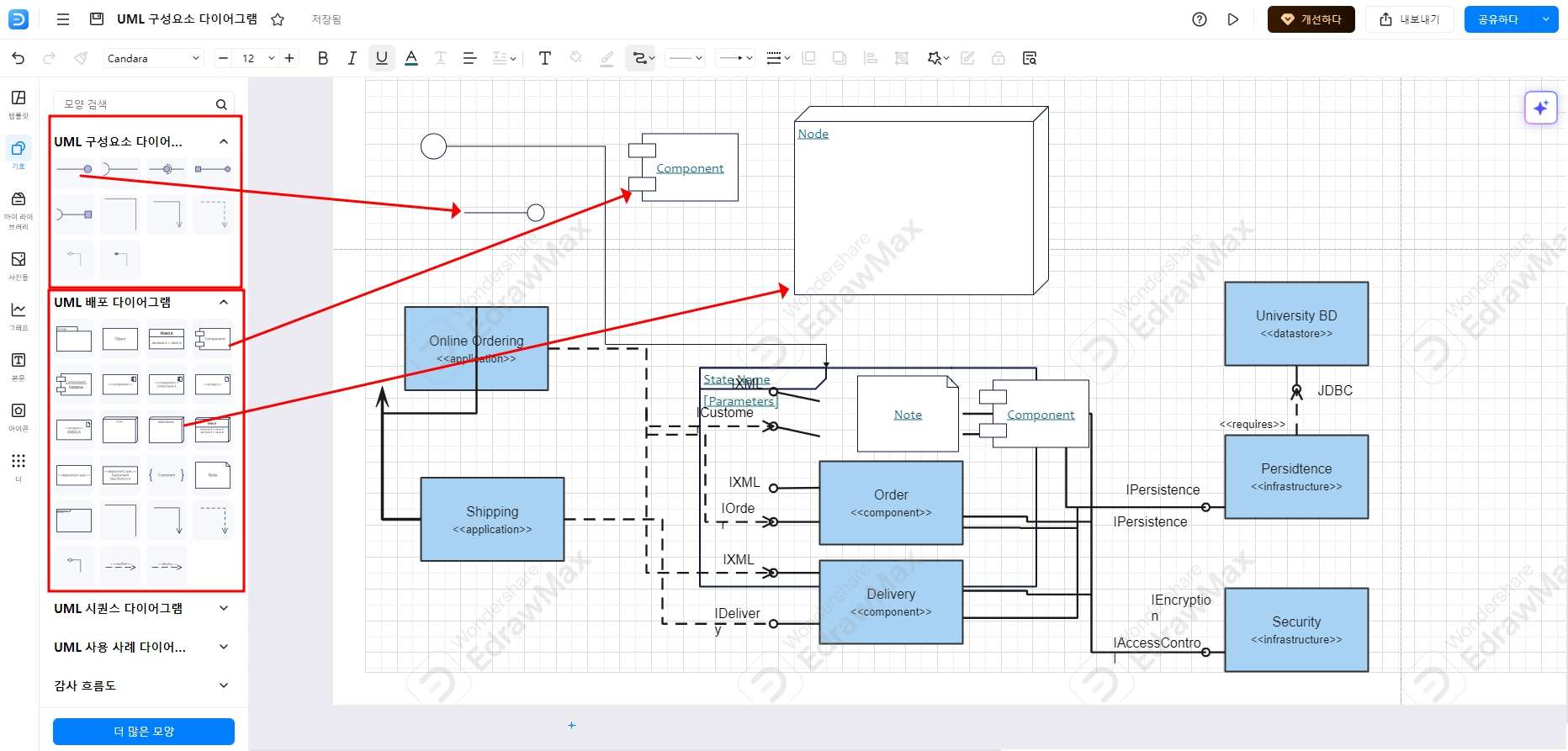This screenshot has height=751, width=1568.
Task: Select the Note shape in library
Action: (x=212, y=475)
